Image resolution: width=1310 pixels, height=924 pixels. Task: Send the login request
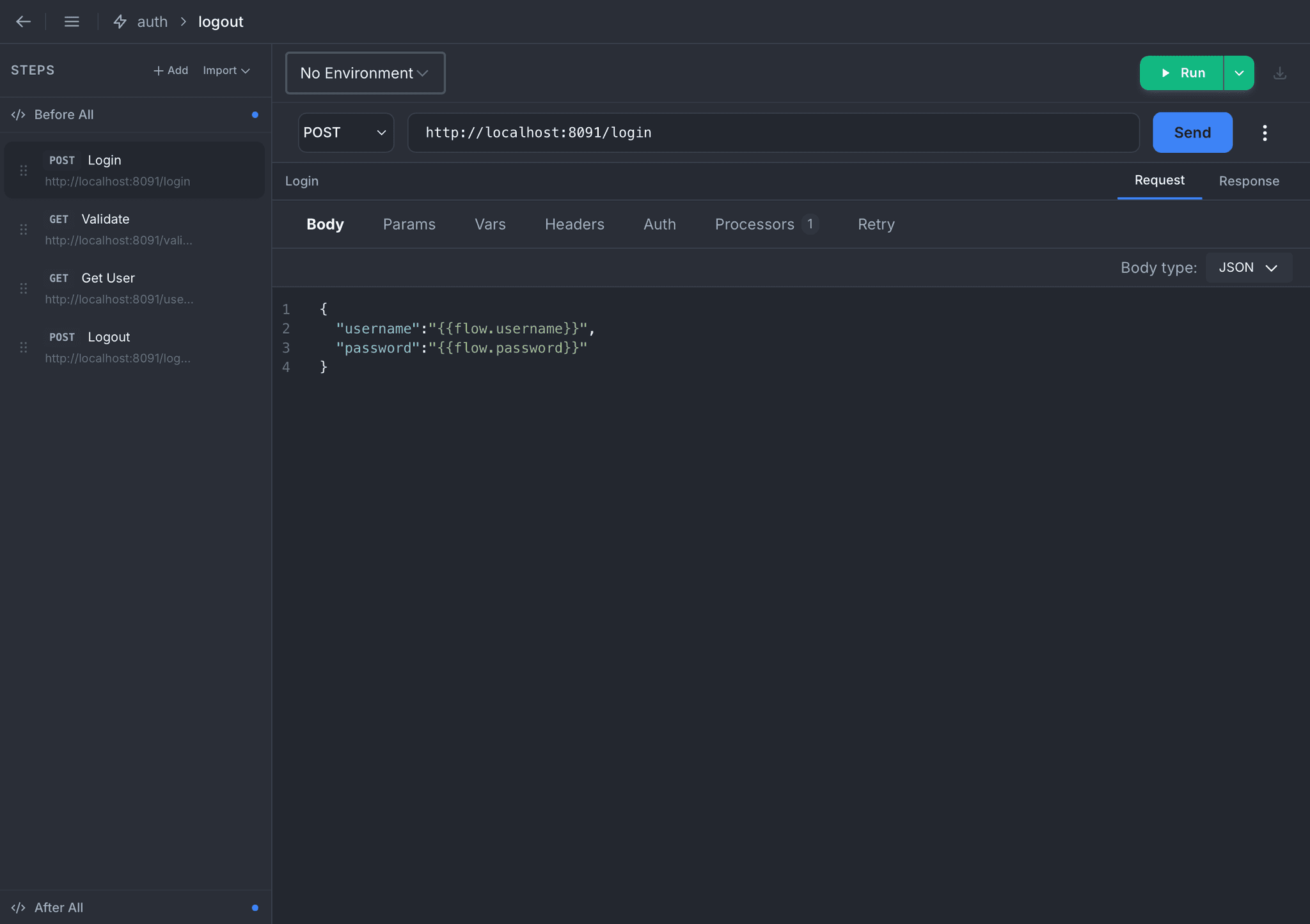point(1192,132)
